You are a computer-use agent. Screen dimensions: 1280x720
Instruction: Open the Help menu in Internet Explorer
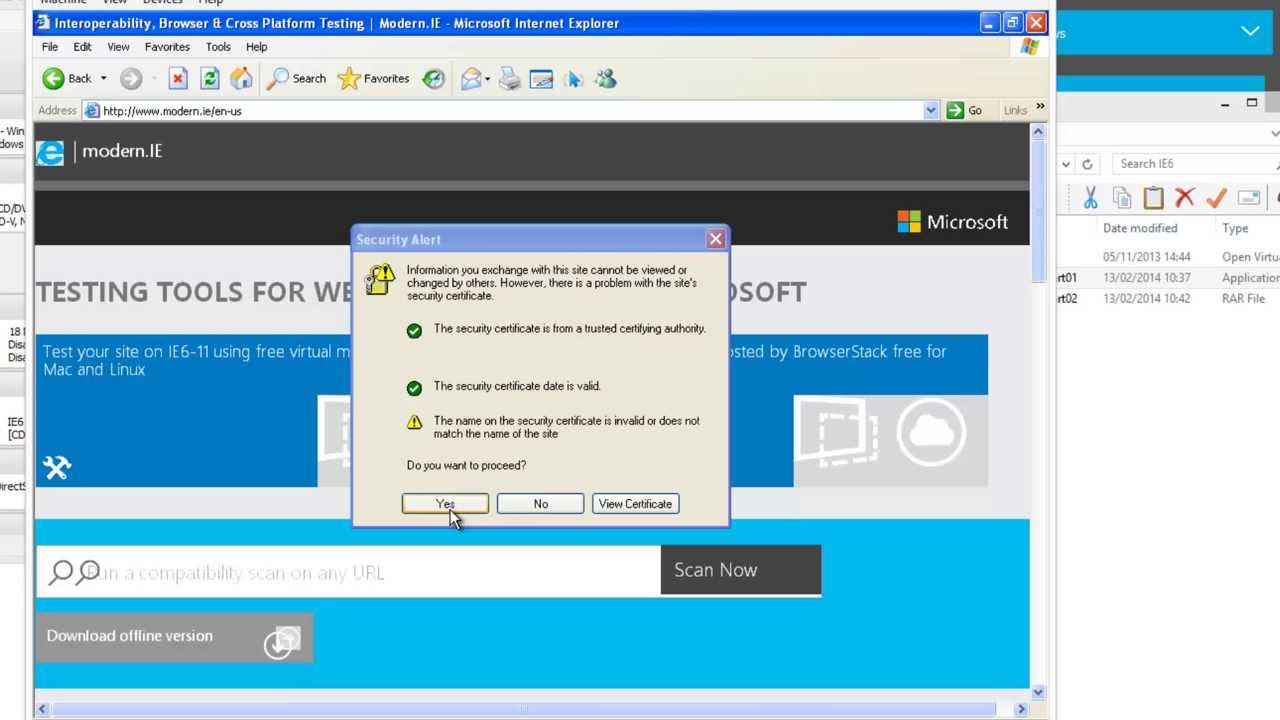257,47
